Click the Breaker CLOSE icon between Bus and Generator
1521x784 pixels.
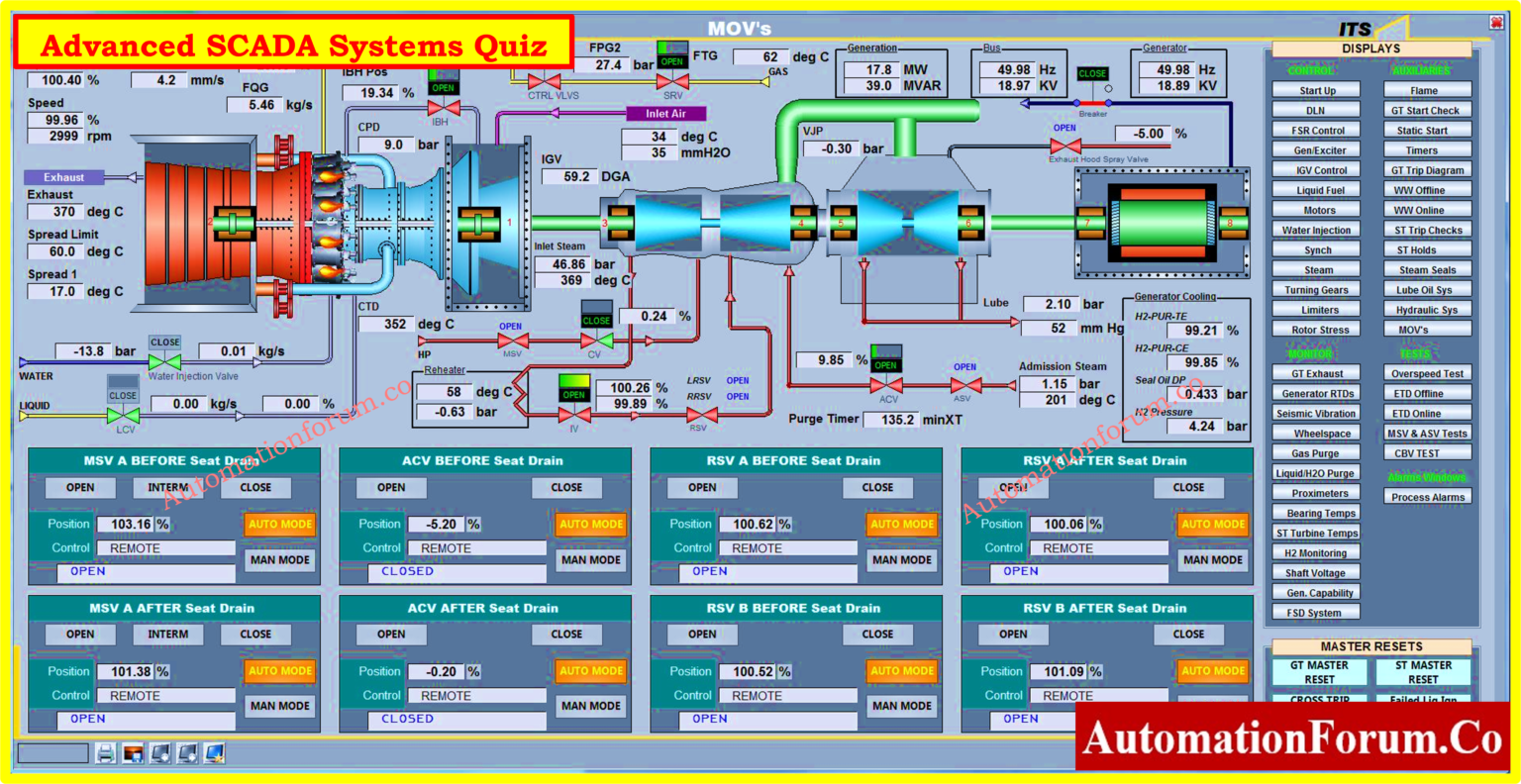pos(1092,71)
